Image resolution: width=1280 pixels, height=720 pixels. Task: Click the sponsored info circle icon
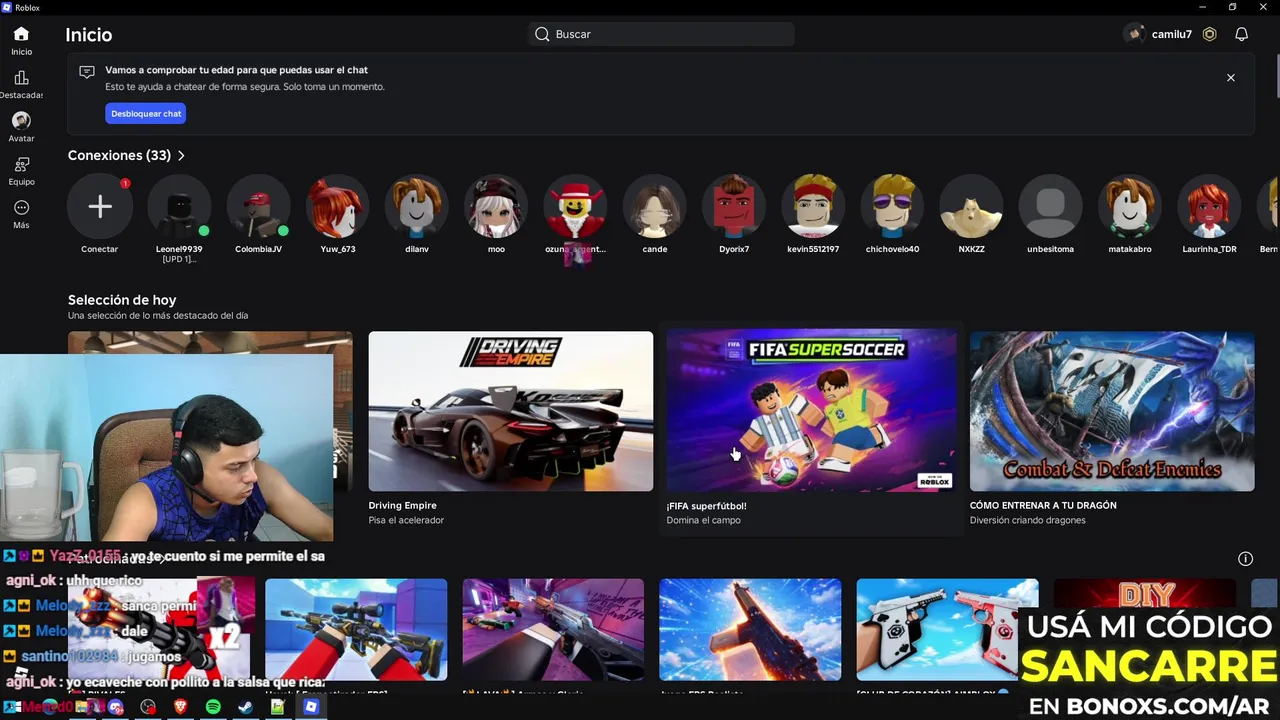pyautogui.click(x=1245, y=559)
